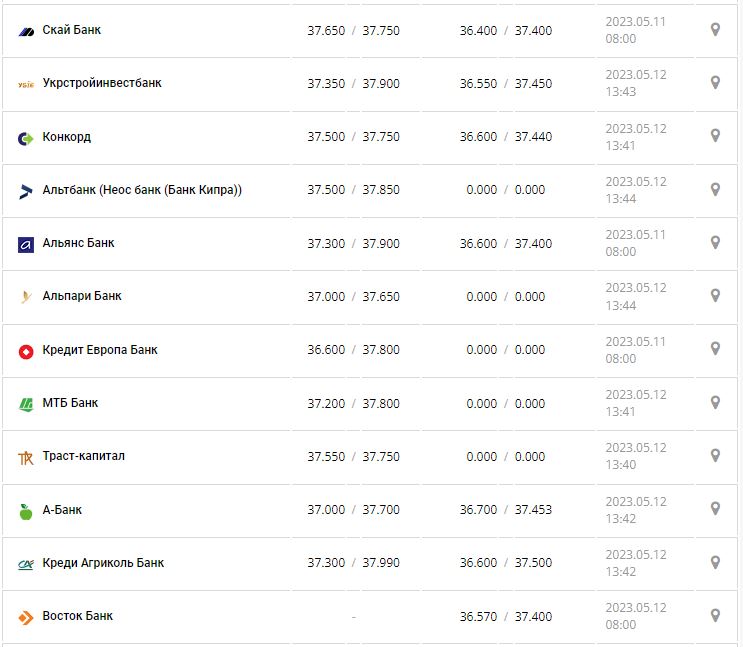The height and width of the screenshot is (647, 743).
Task: Click Восток Банк update time 2023.05.12 08:00
Action: 635,616
